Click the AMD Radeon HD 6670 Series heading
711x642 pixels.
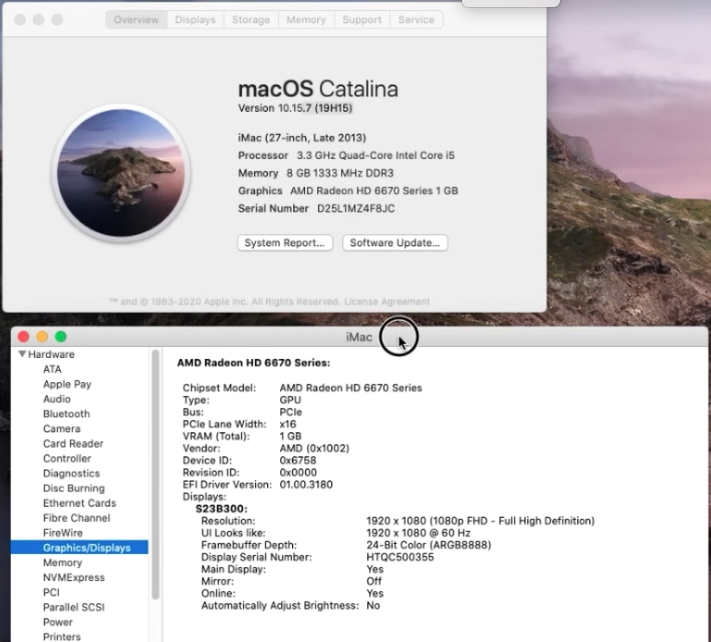(253, 363)
